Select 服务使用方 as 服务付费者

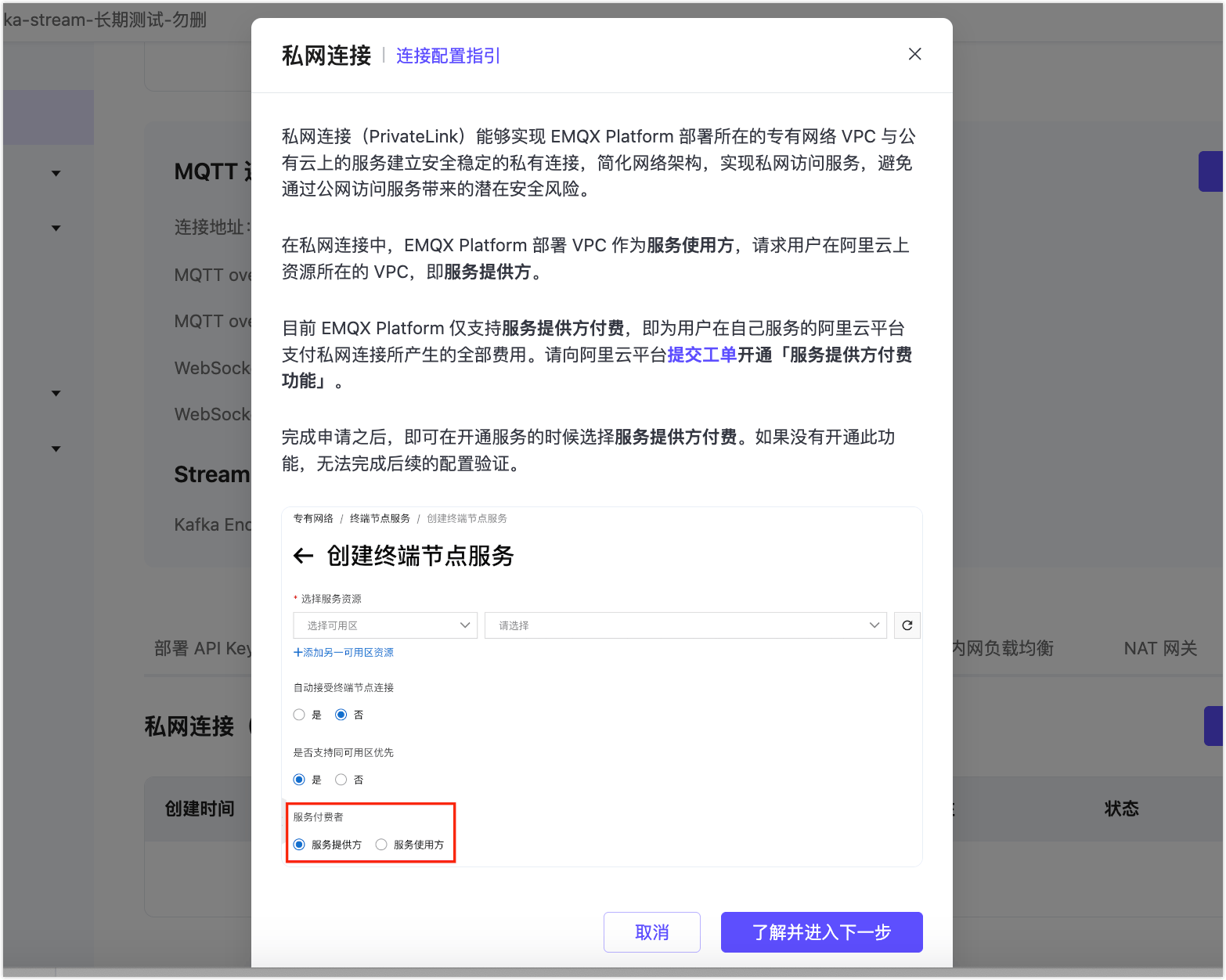pos(381,845)
